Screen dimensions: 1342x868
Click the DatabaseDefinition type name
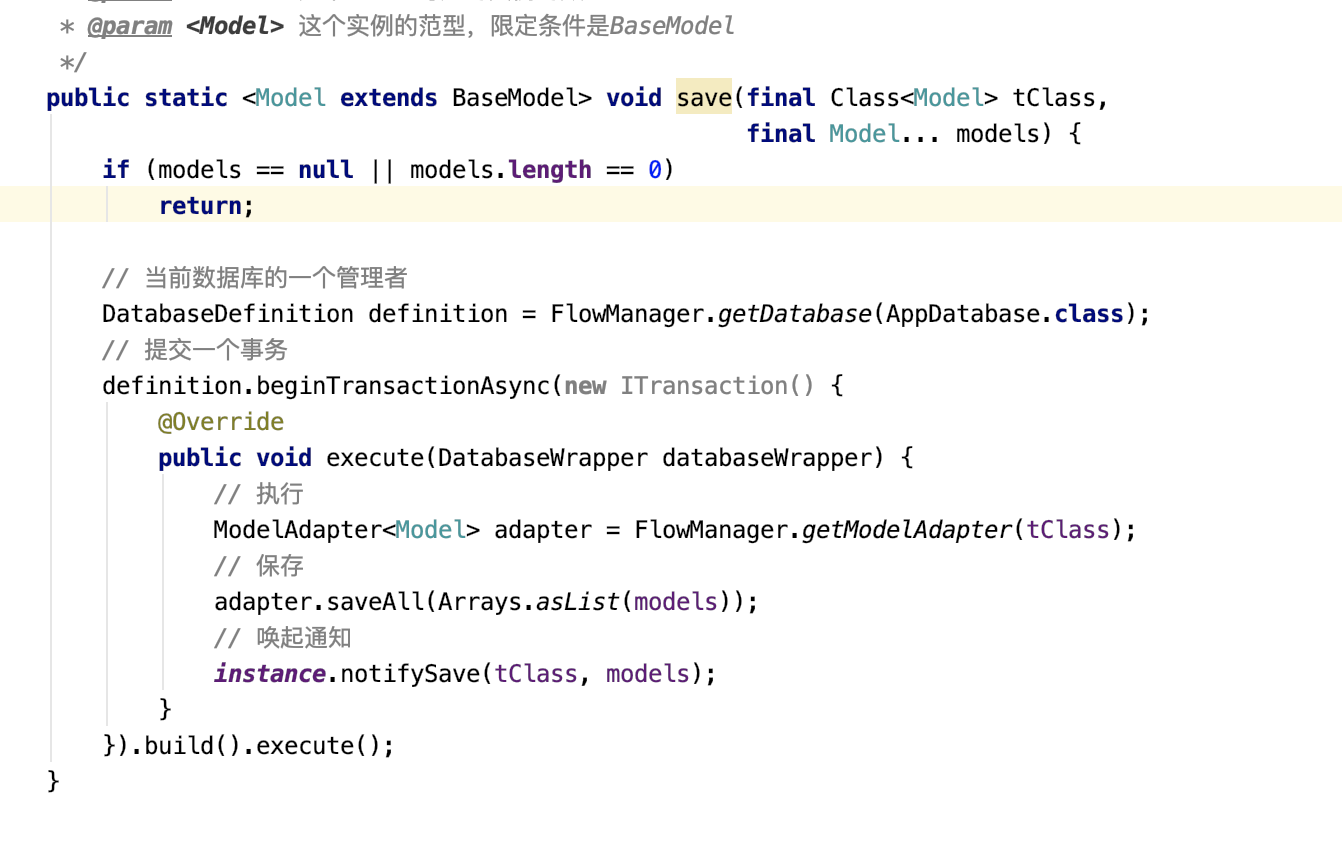[228, 314]
